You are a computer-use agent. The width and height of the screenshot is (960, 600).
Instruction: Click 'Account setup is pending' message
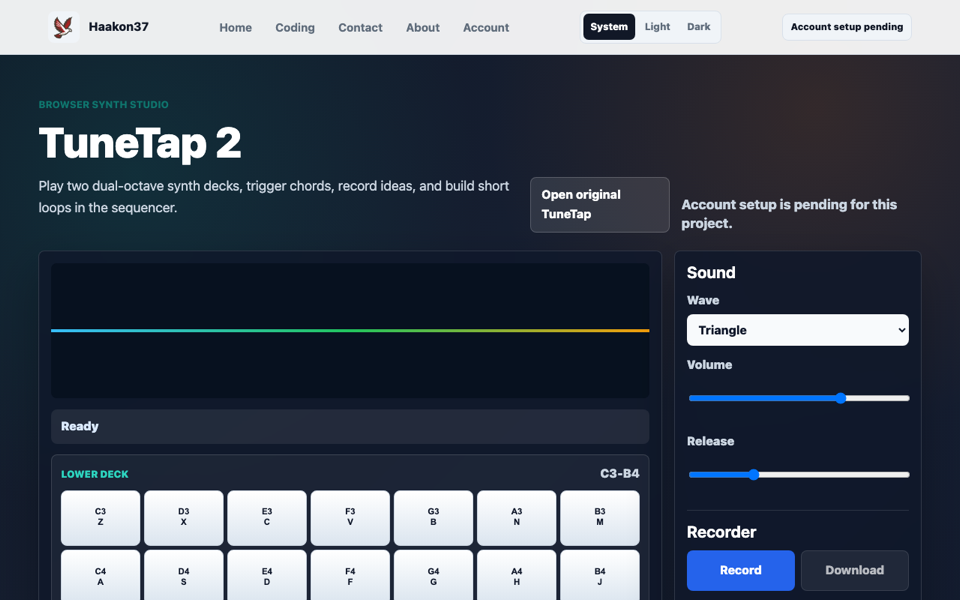tap(789, 214)
